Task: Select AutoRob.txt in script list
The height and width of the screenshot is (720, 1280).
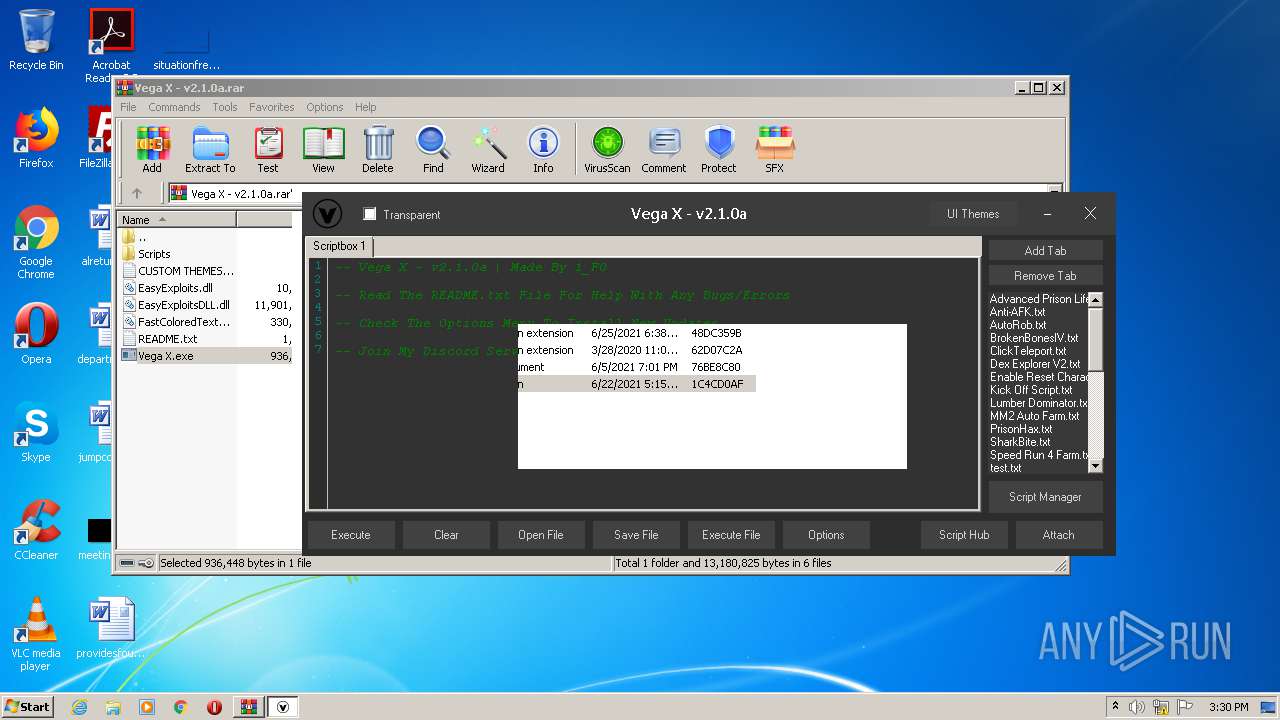Action: [1018, 325]
